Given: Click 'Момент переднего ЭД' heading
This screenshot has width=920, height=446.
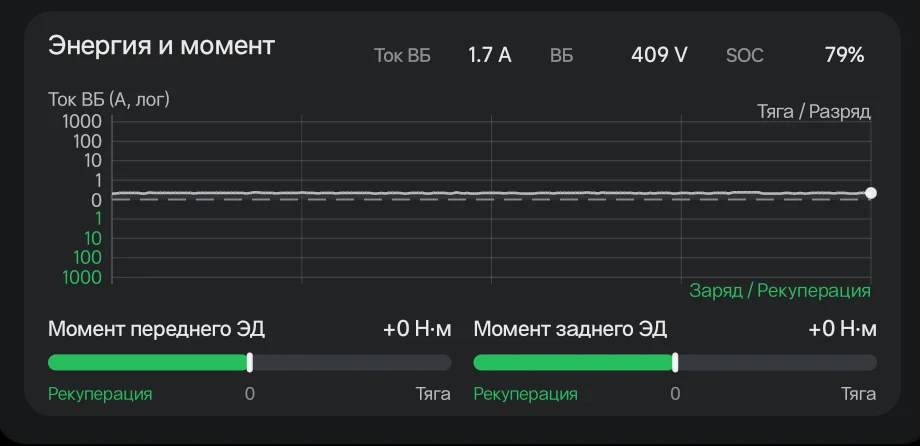Looking at the screenshot, I should pyautogui.click(x=157, y=329).
